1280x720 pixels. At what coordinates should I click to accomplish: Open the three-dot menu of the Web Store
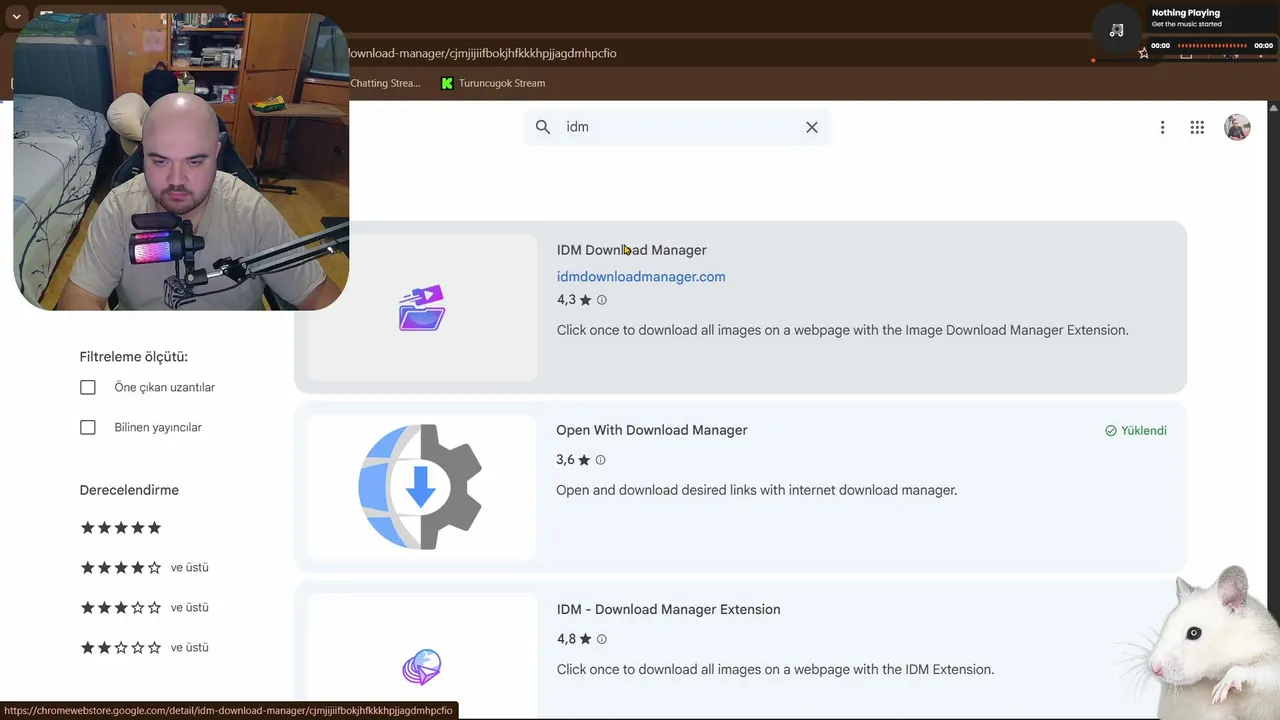click(1162, 127)
